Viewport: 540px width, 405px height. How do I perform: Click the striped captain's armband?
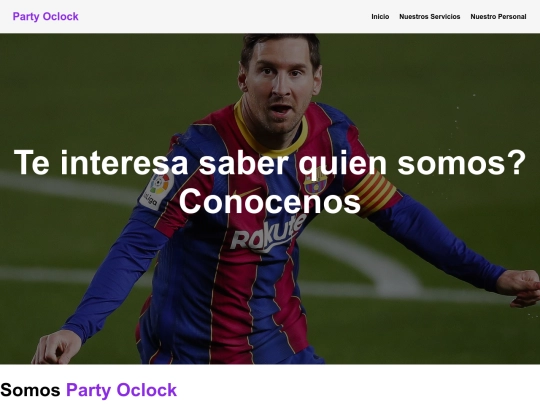[373, 194]
